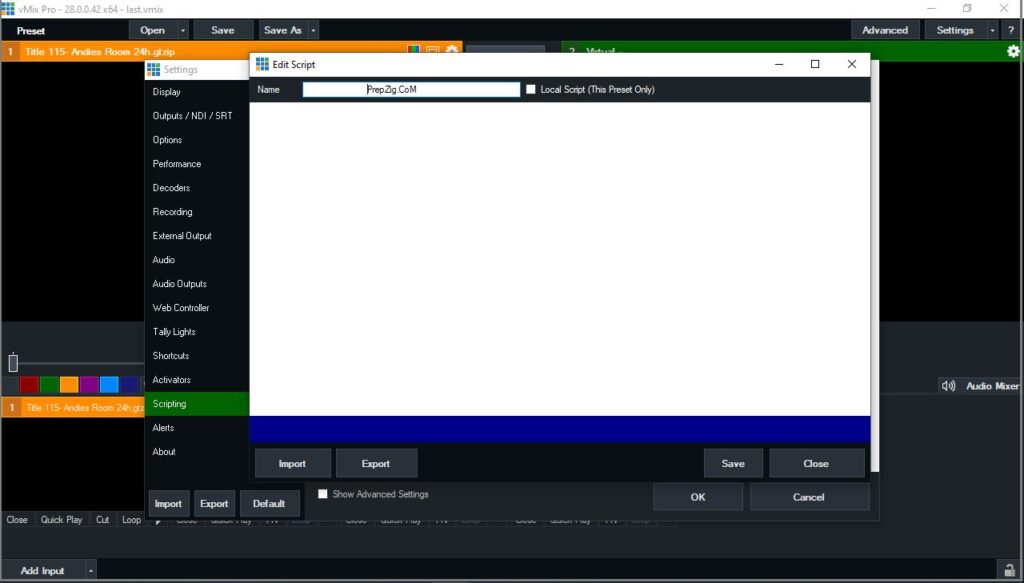
Task: Open Performance settings page
Action: (x=197, y=164)
